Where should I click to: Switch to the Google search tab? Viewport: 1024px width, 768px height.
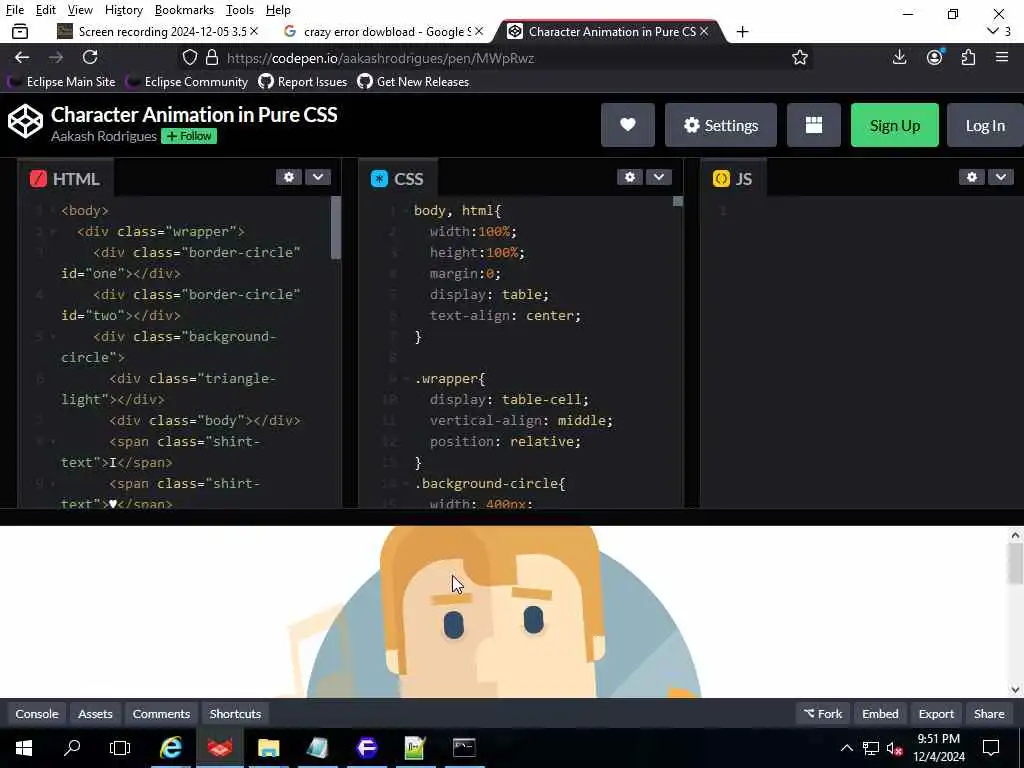384,31
